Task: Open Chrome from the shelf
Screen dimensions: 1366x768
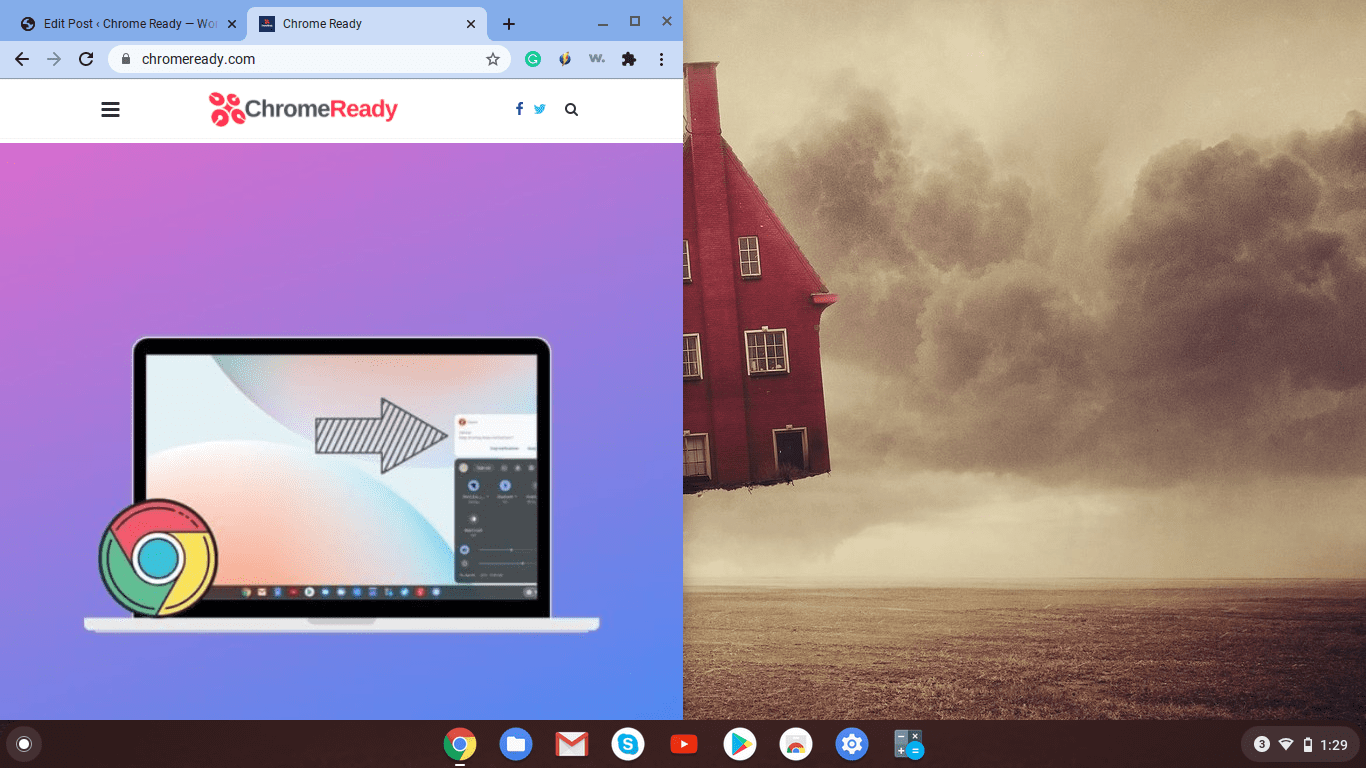Action: pos(460,744)
